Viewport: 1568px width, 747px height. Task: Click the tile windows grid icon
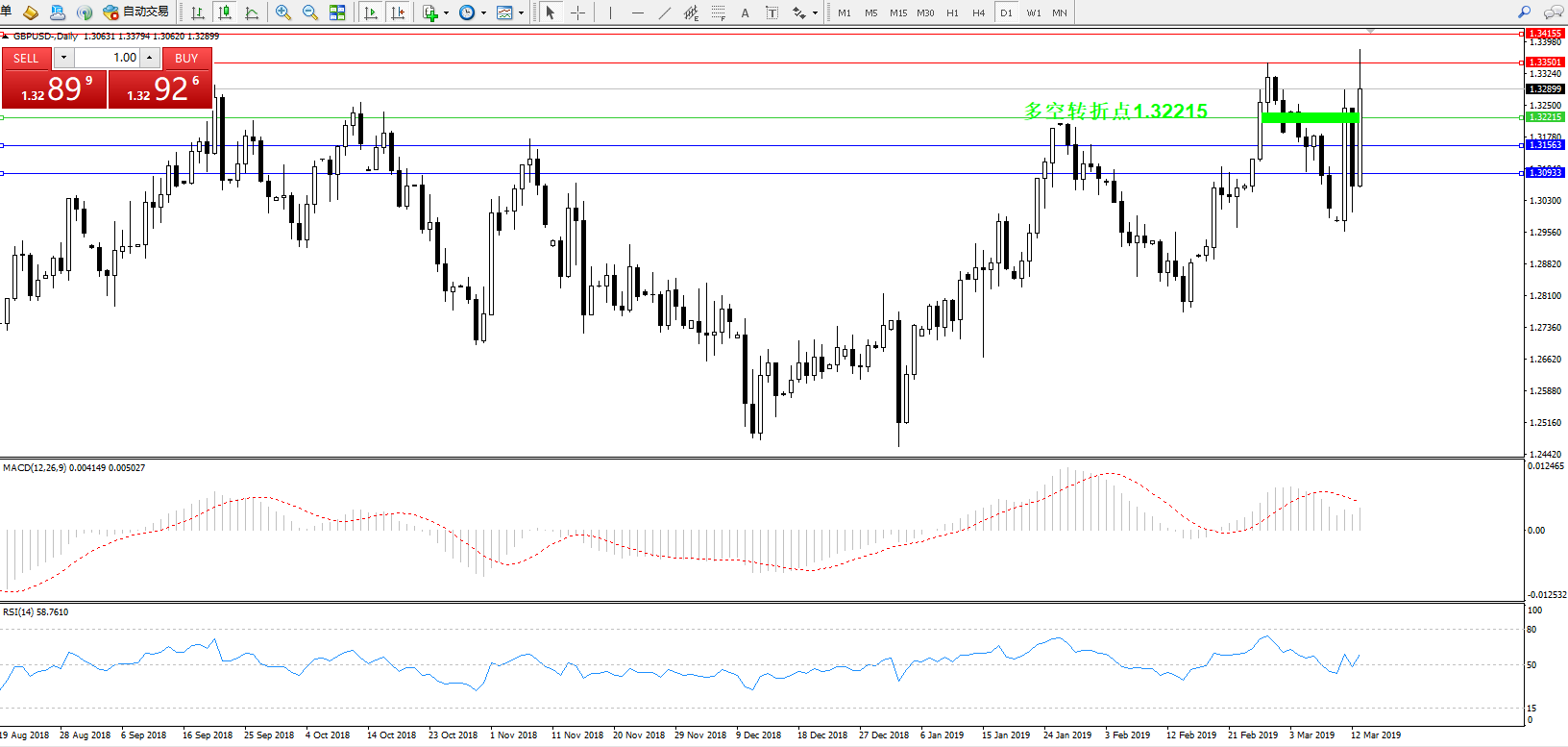[337, 12]
